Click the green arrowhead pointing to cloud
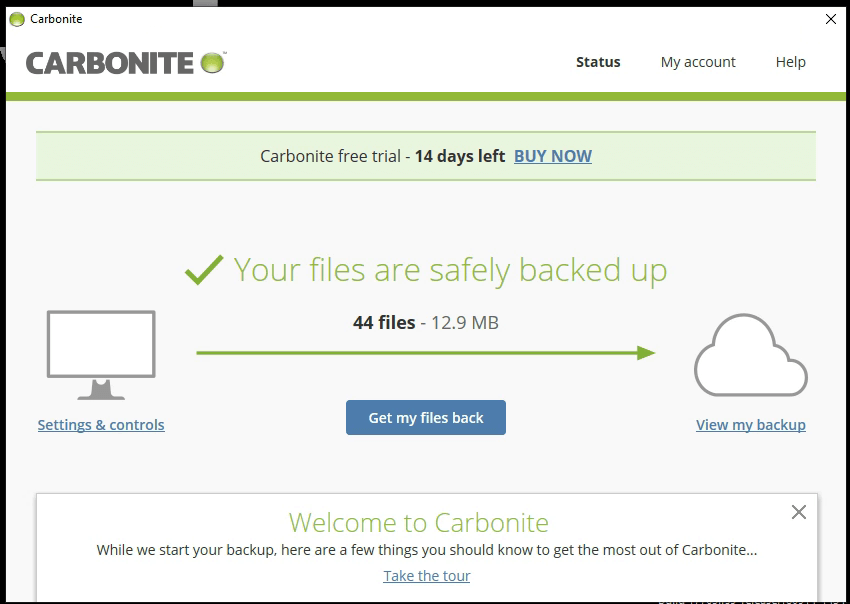The image size is (850, 604). (x=645, y=353)
